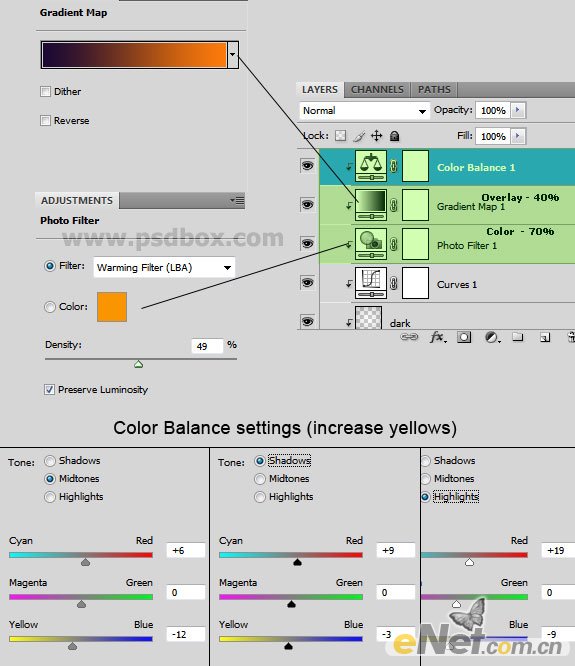Switch to the Paths tab
This screenshot has width=575, height=666.
pyautogui.click(x=434, y=90)
